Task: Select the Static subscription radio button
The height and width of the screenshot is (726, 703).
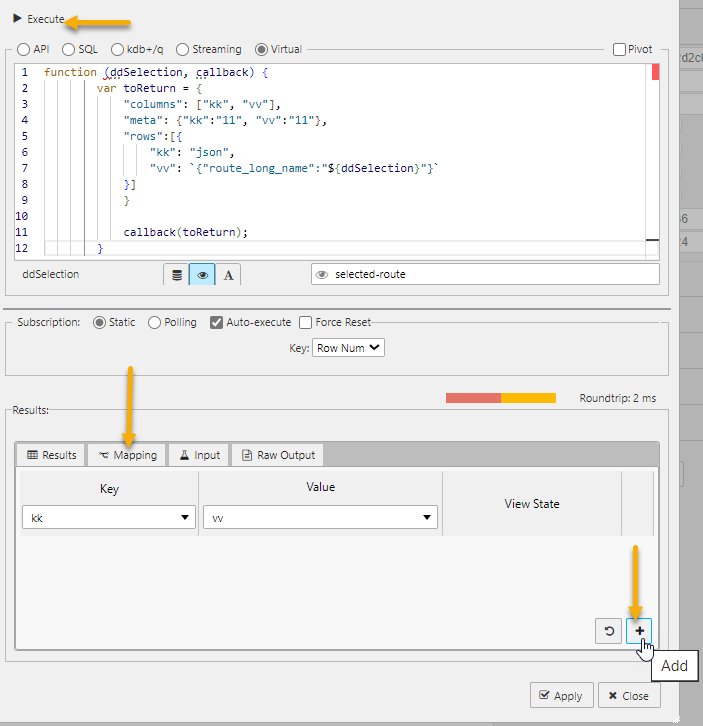Action: (x=99, y=322)
